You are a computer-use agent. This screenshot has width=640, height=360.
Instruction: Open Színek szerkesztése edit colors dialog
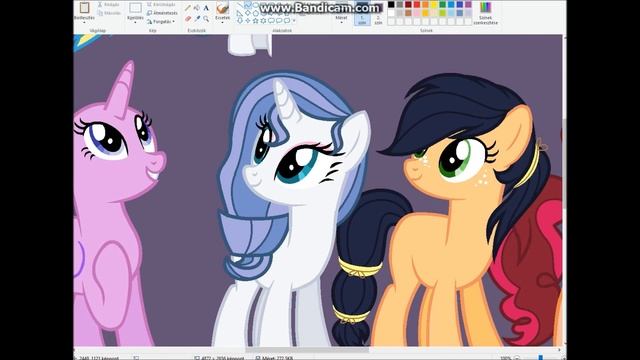point(485,13)
